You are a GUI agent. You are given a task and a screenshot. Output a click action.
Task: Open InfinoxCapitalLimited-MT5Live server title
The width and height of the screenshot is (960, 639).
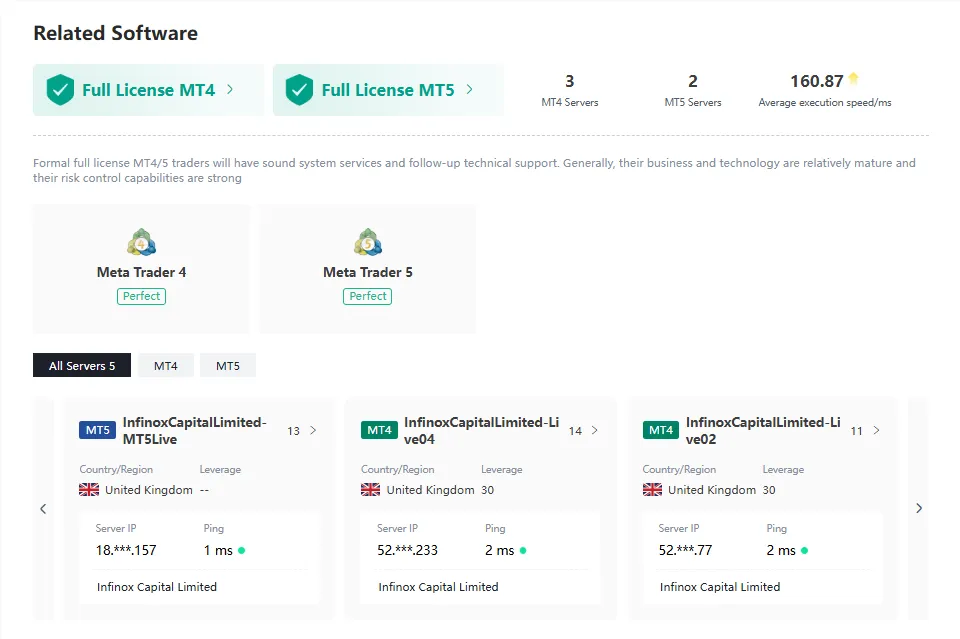click(195, 431)
